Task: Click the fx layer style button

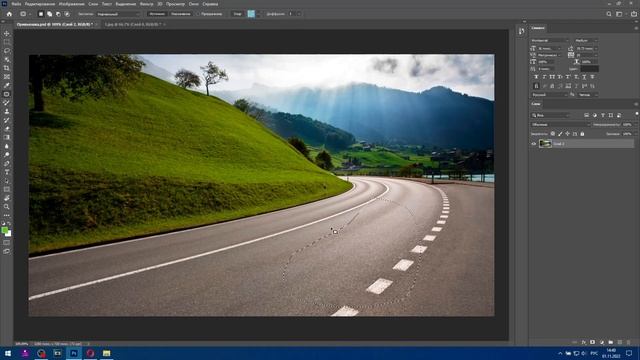Action: tap(584, 342)
